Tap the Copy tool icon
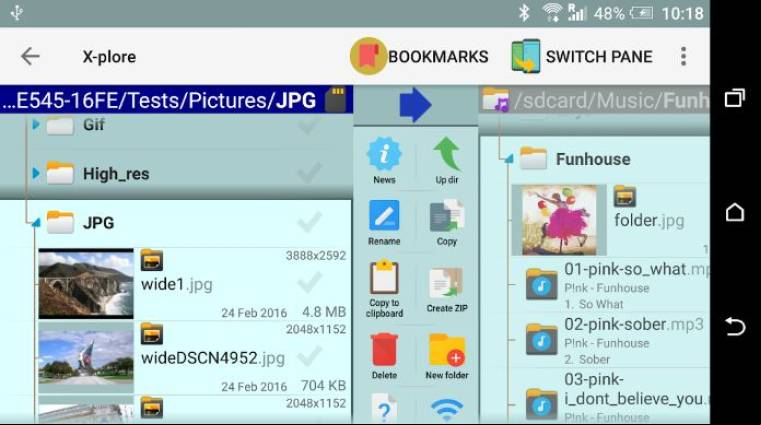The width and height of the screenshot is (761, 425). pyautogui.click(x=447, y=216)
